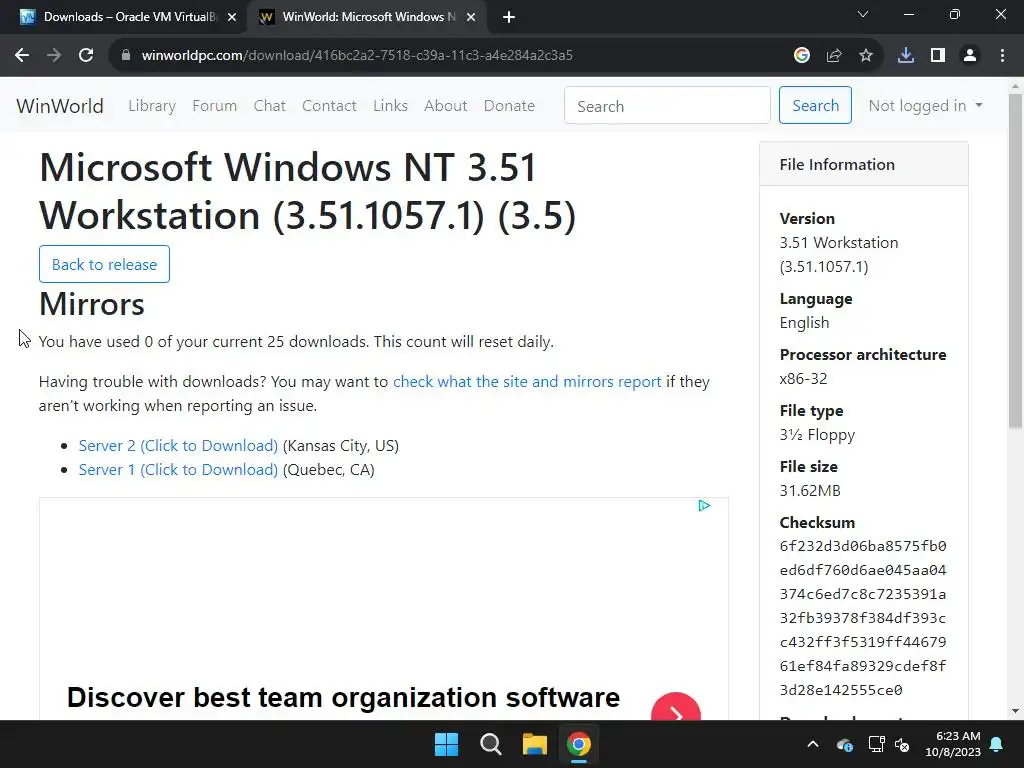Click the checksum value starting 6f232d3d
The height and width of the screenshot is (768, 1024).
point(863,618)
